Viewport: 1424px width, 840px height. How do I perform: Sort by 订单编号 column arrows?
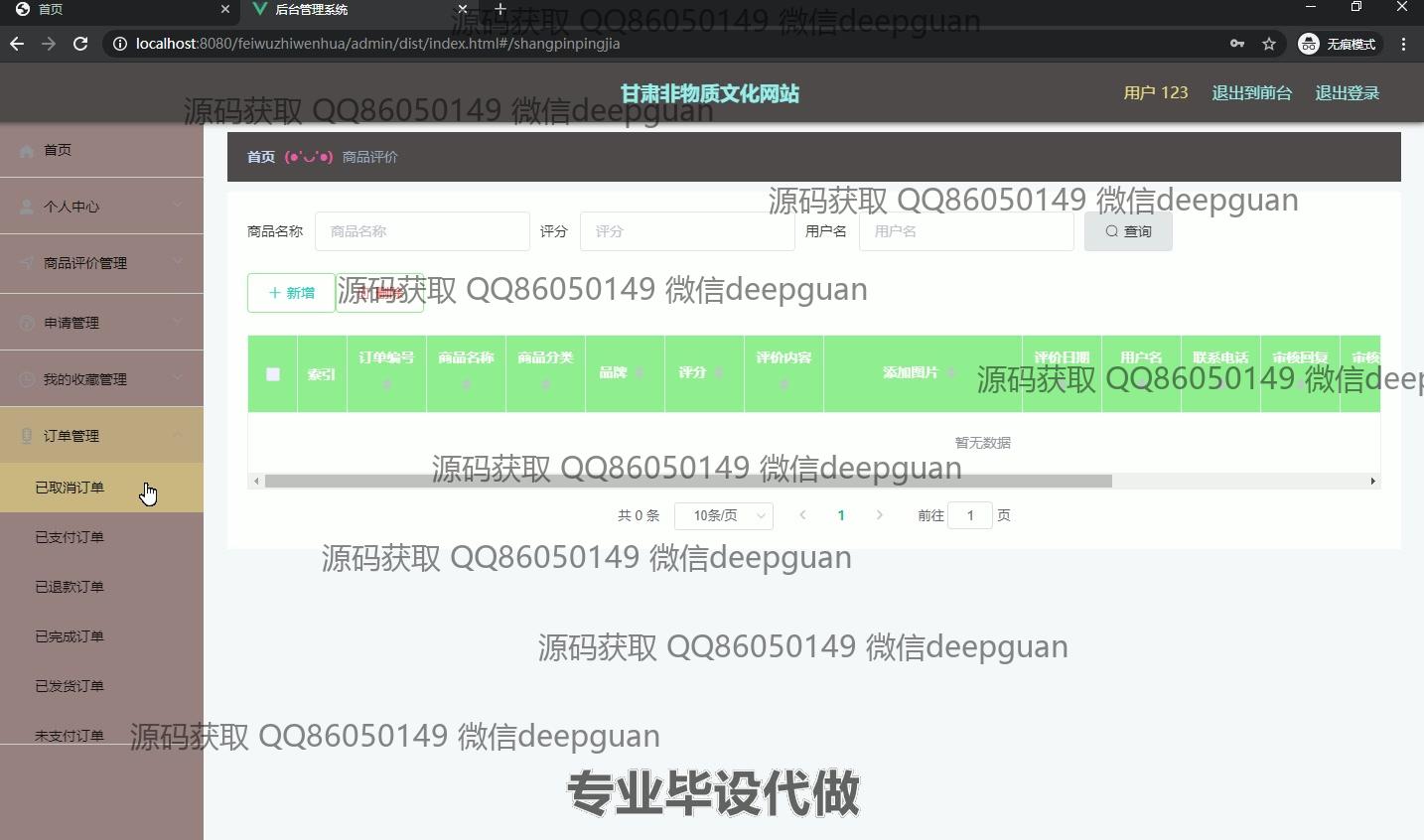coord(387,384)
